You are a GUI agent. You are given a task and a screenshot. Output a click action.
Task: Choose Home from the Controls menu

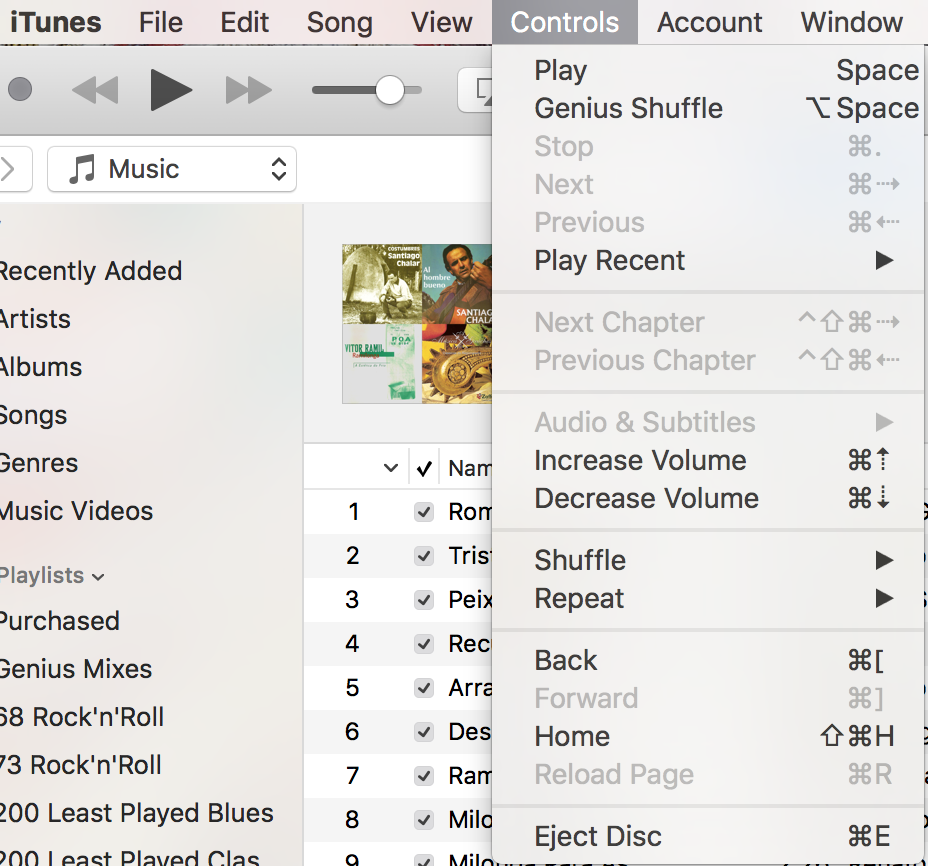(x=709, y=736)
